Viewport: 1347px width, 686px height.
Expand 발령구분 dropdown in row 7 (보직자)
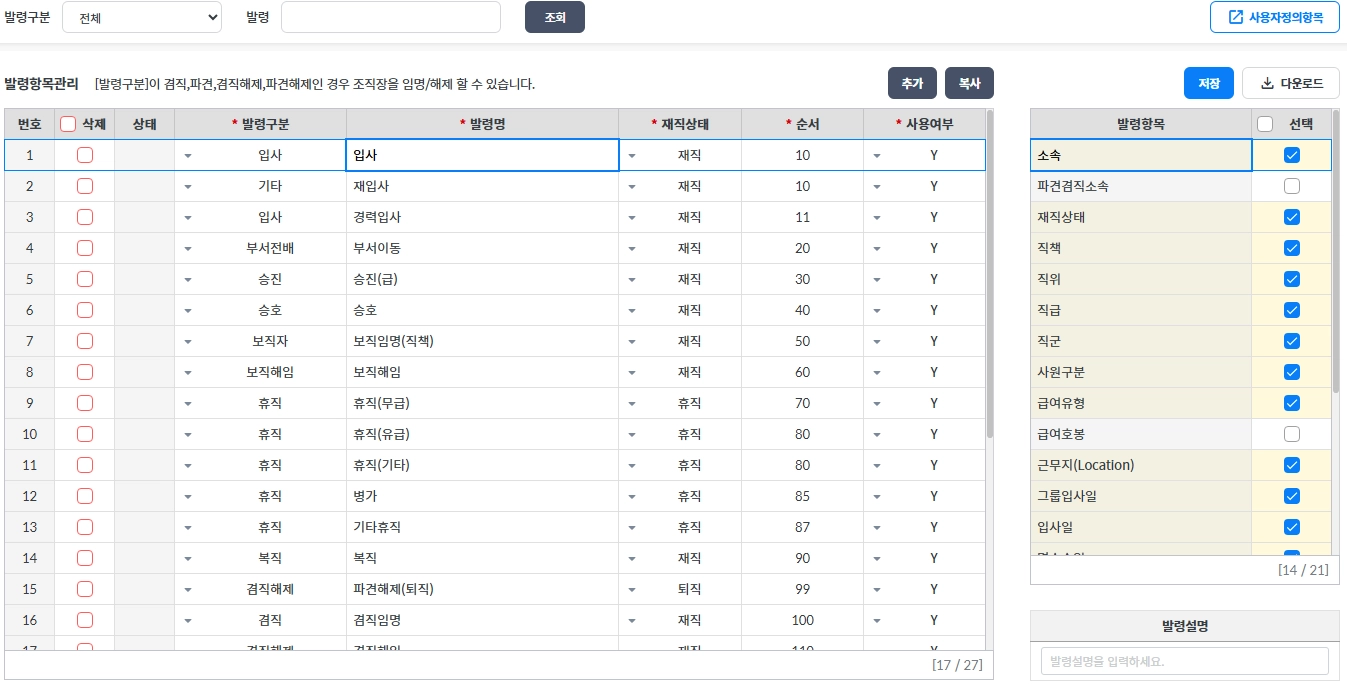click(188, 342)
